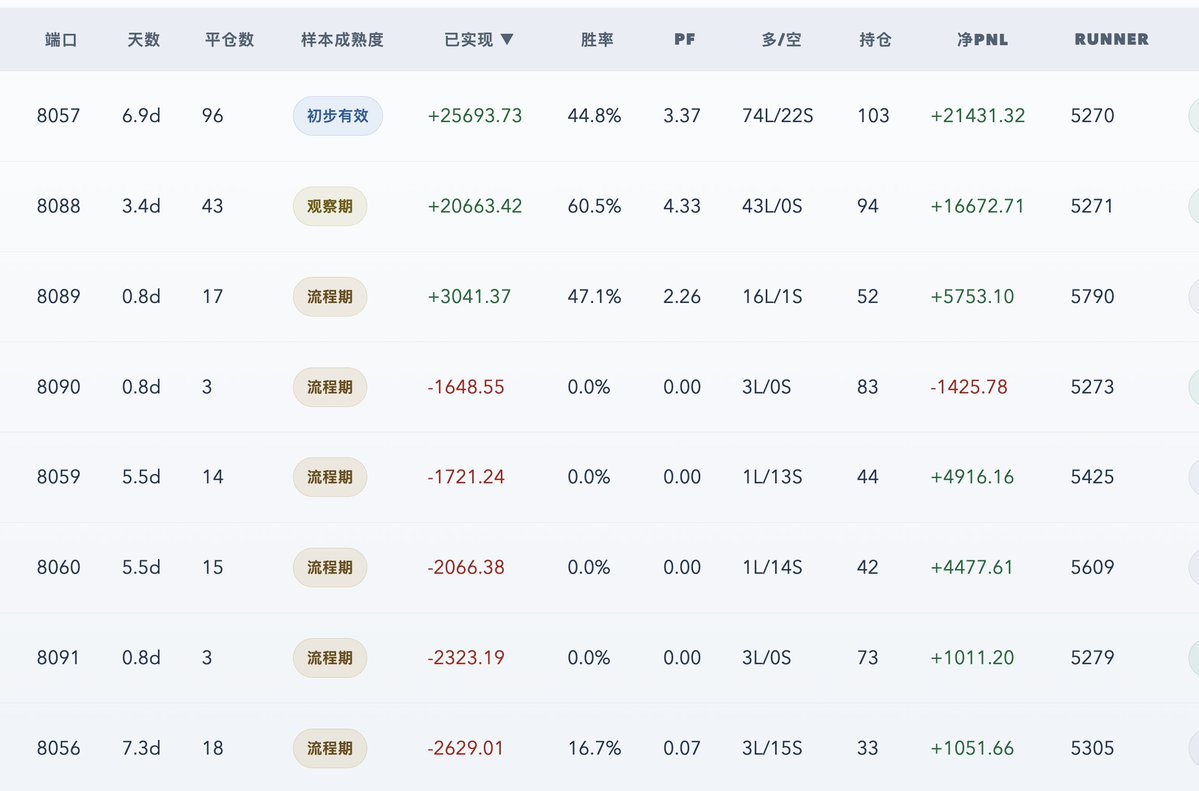Click port number 8056
The width and height of the screenshot is (1199, 791).
[x=58, y=747]
